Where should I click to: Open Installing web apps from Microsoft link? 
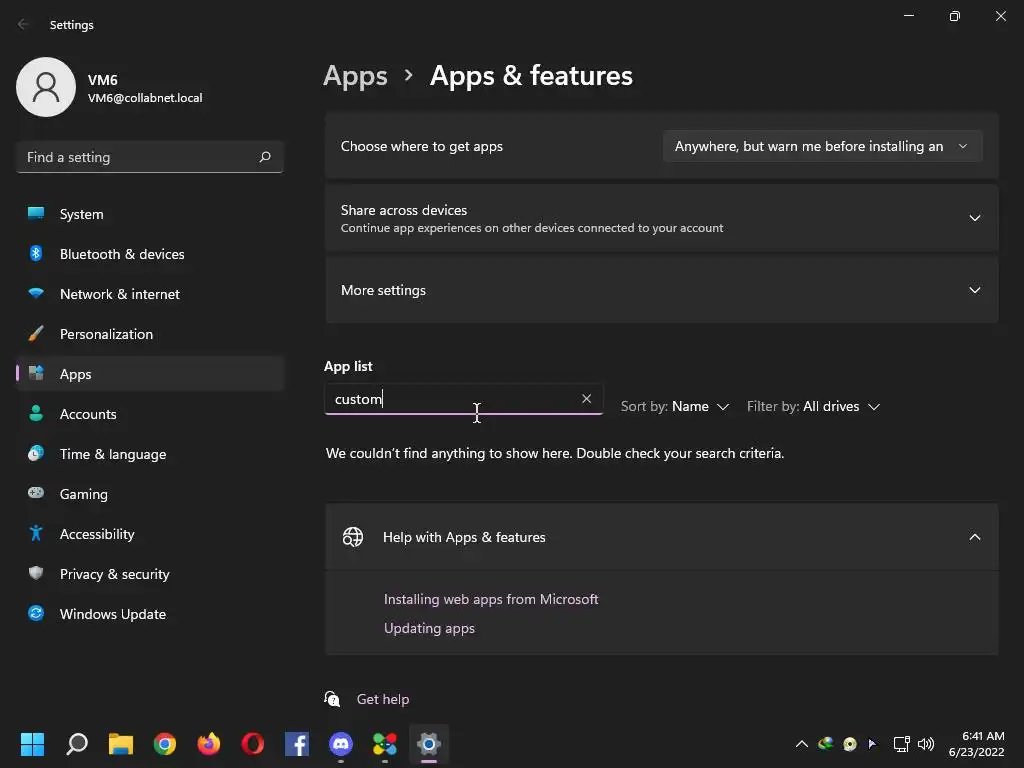(491, 599)
